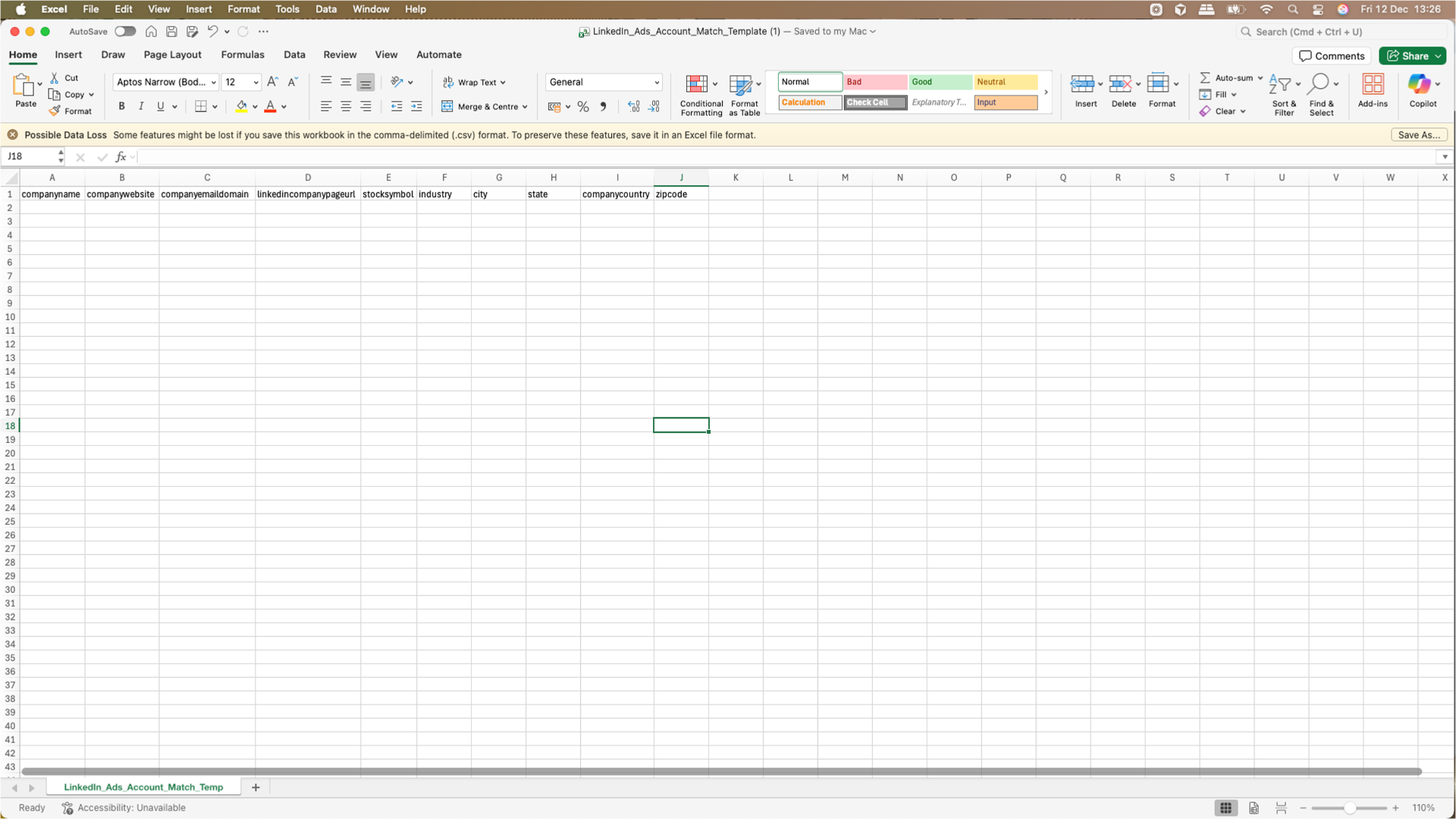This screenshot has width=1456, height=819.
Task: Click the Increase indent icon
Action: [x=416, y=107]
